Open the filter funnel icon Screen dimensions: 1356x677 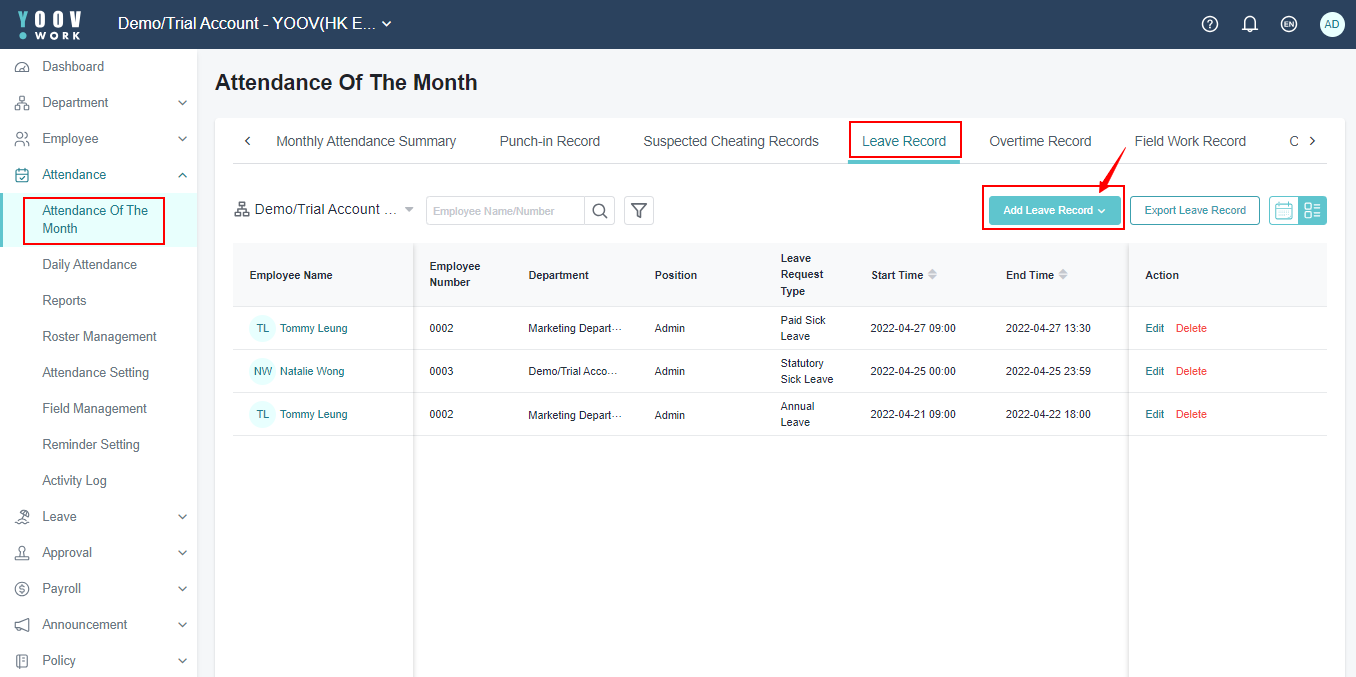[639, 211]
